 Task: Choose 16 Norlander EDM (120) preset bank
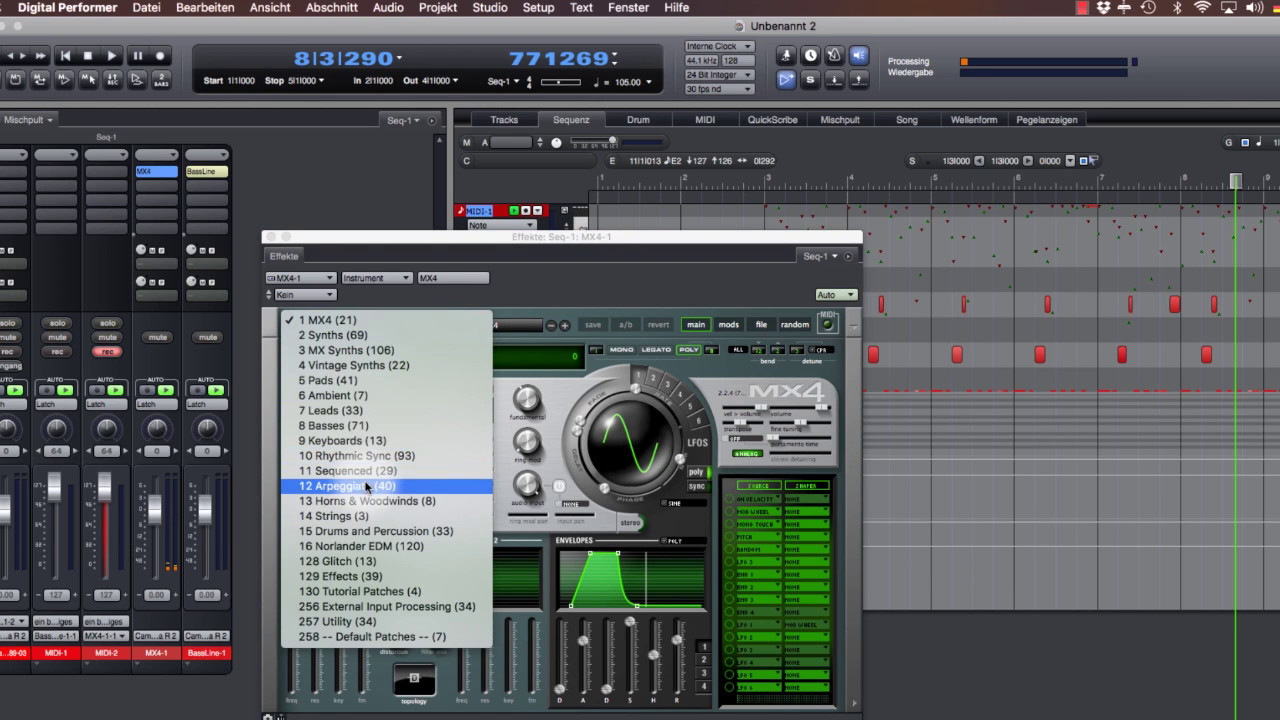point(387,546)
